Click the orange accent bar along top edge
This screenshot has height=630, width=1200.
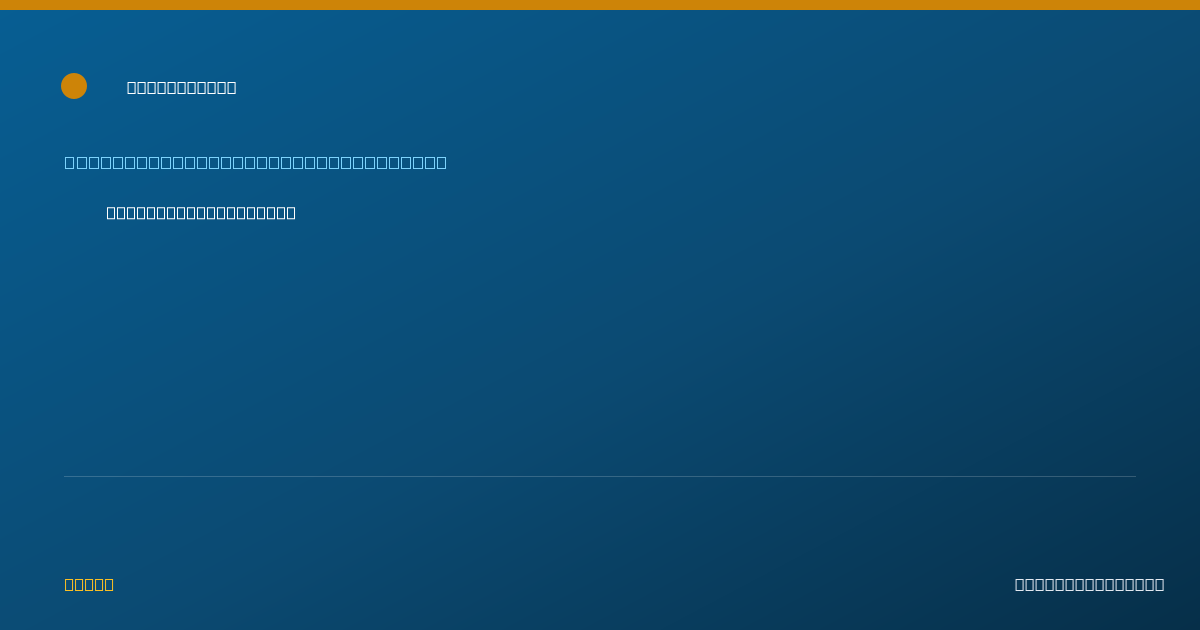point(600,5)
